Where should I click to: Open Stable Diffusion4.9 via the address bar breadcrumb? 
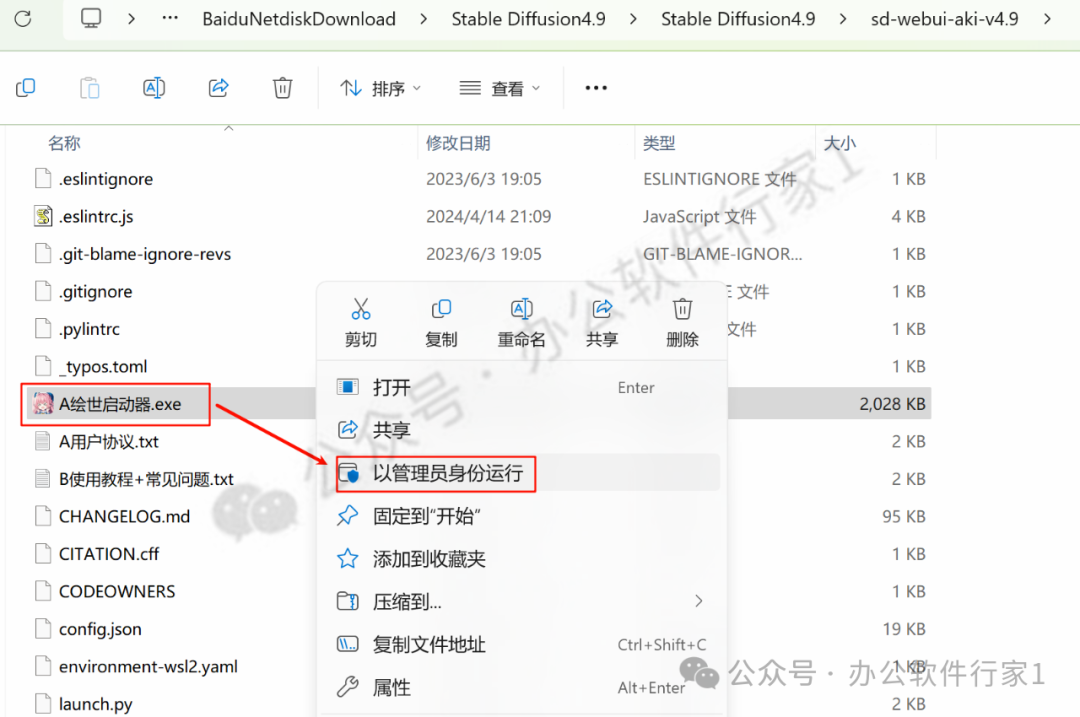coord(528,18)
